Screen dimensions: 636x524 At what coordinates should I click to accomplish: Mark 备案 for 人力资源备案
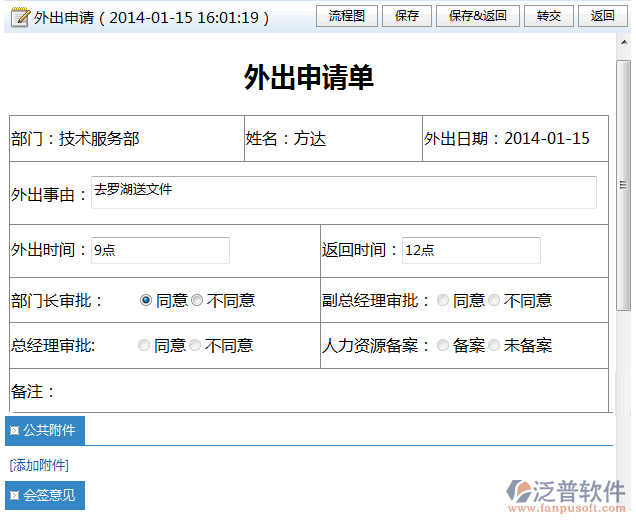[443, 345]
